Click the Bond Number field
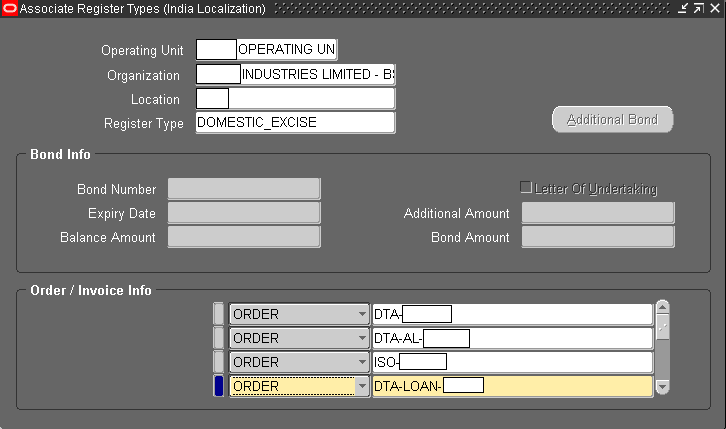726x429 pixels. [x=244, y=189]
